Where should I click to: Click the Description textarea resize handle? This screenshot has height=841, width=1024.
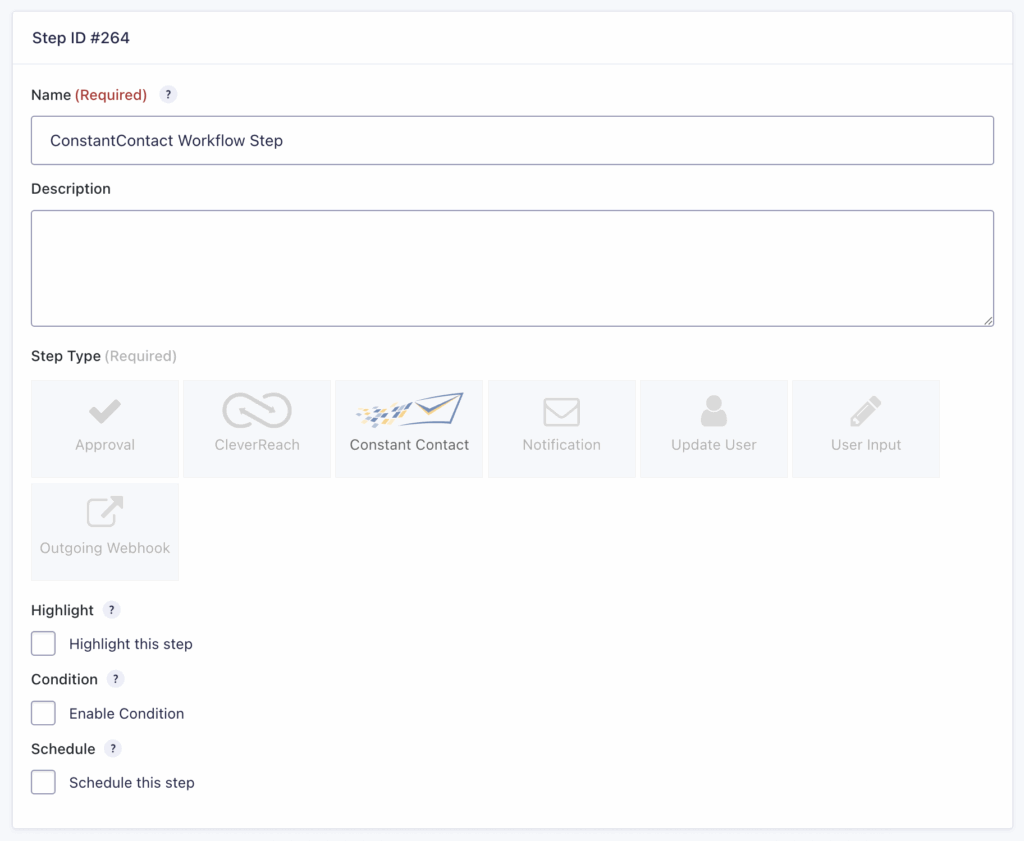point(989,321)
